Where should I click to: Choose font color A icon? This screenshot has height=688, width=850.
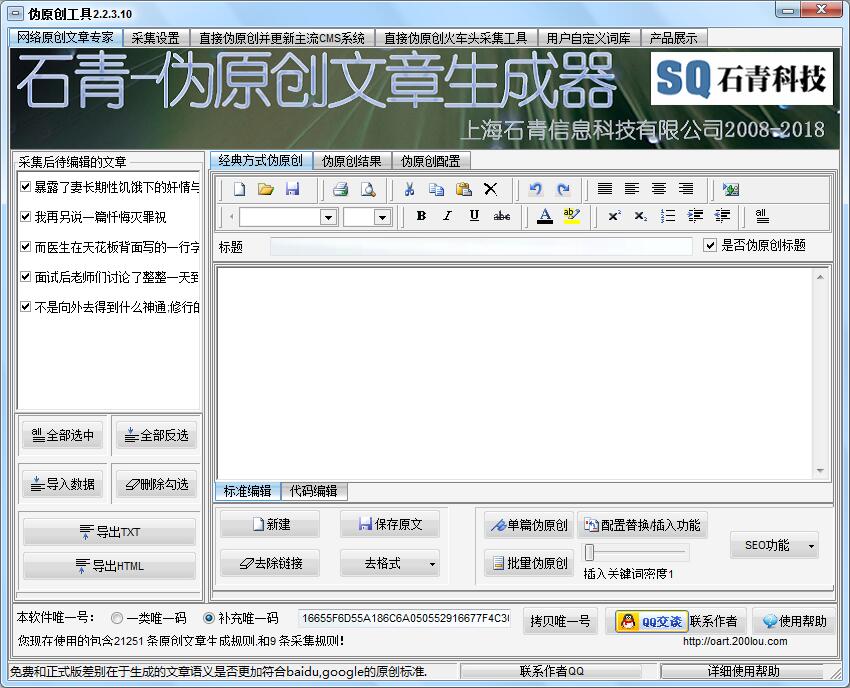[545, 216]
